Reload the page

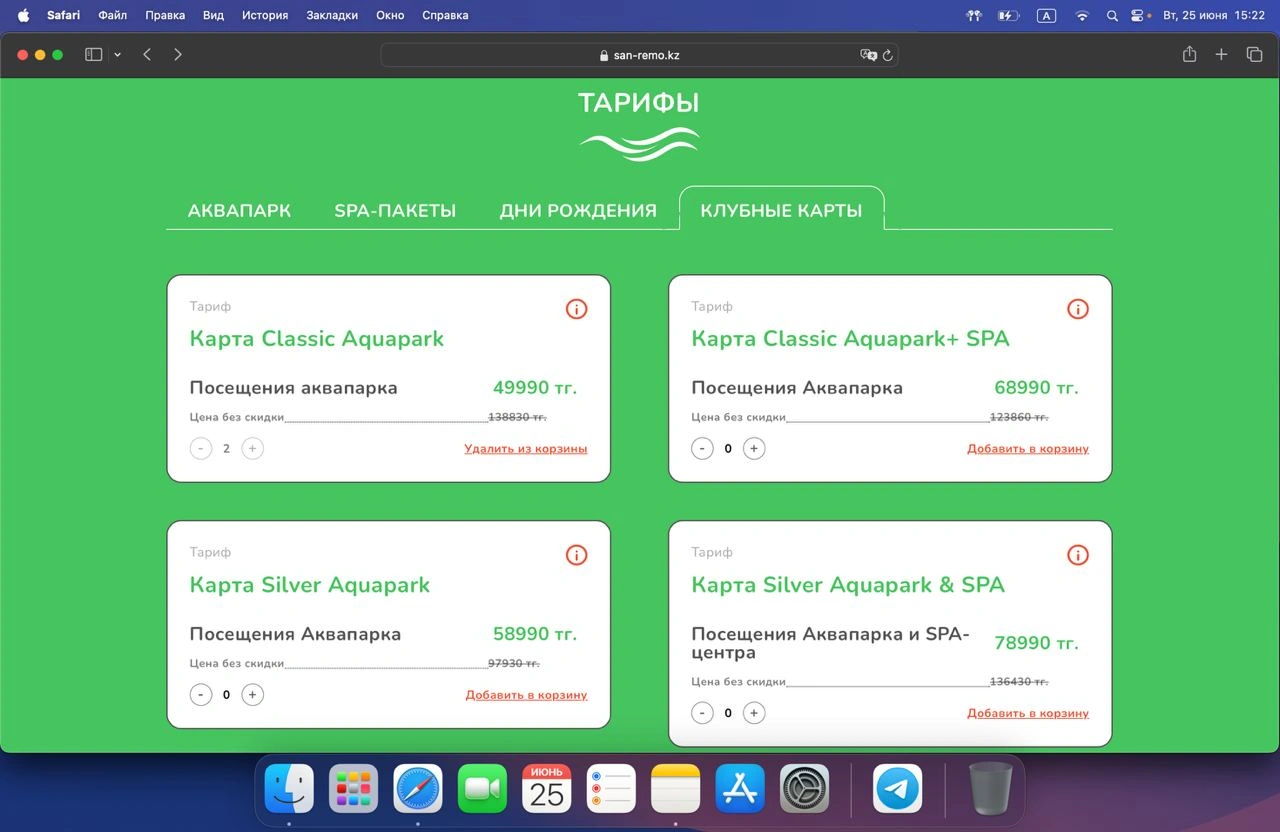click(x=888, y=55)
